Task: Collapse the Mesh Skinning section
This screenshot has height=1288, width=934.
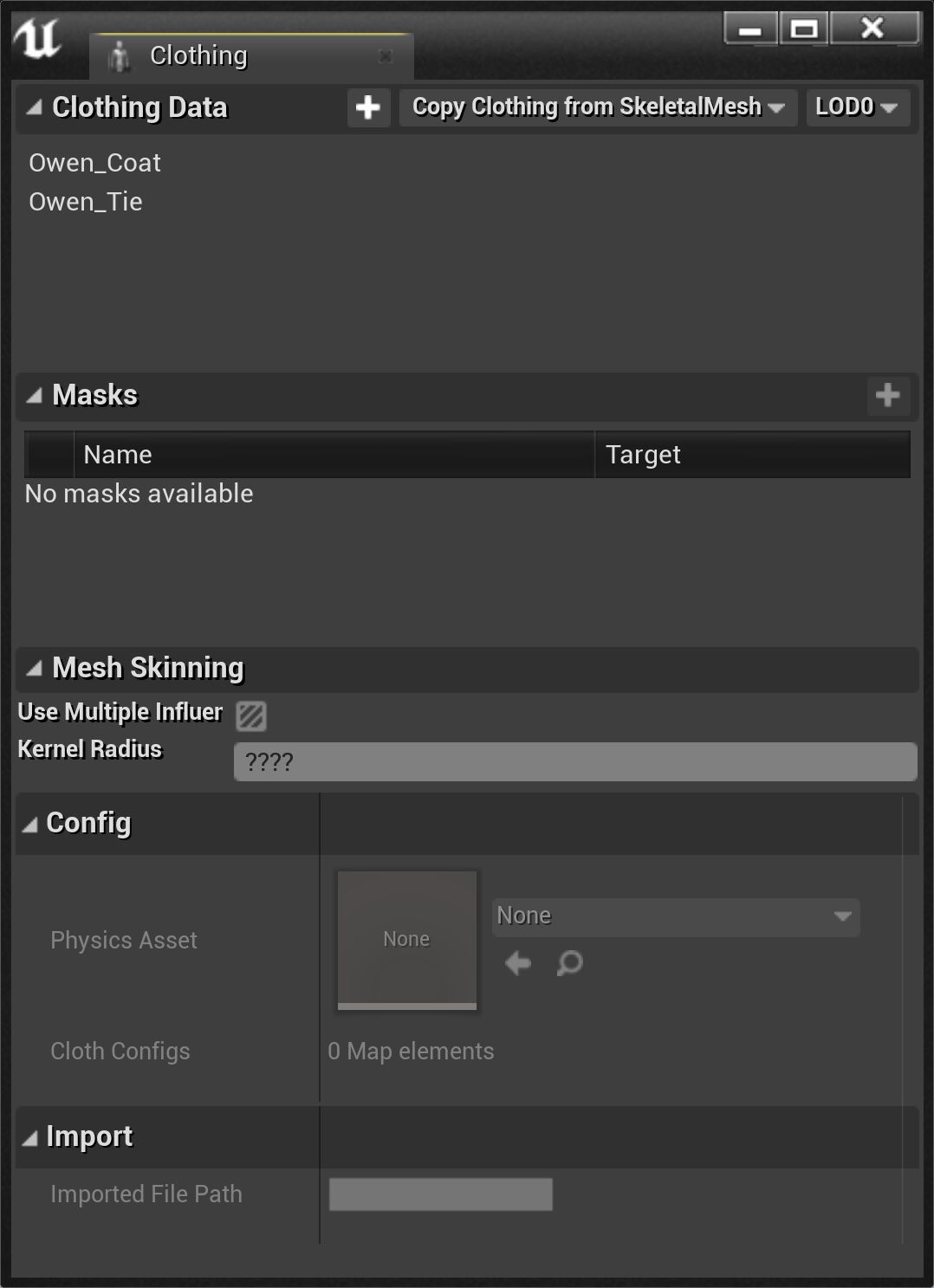Action: 34,668
